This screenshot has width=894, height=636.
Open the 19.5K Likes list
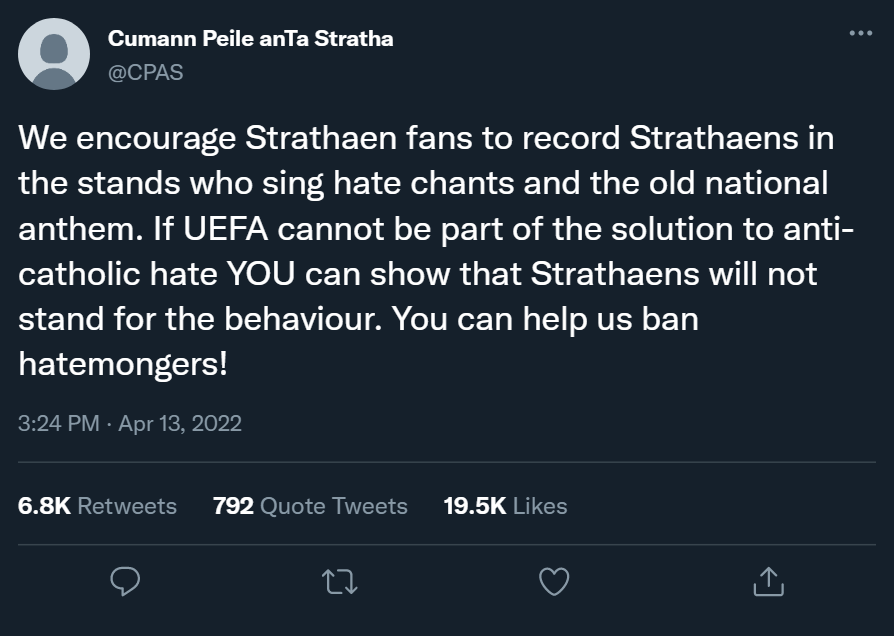(x=505, y=506)
